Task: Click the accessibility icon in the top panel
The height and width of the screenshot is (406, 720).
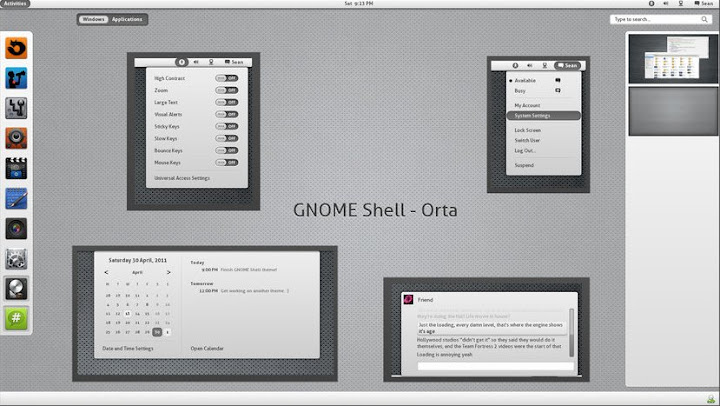Action: click(x=651, y=3)
